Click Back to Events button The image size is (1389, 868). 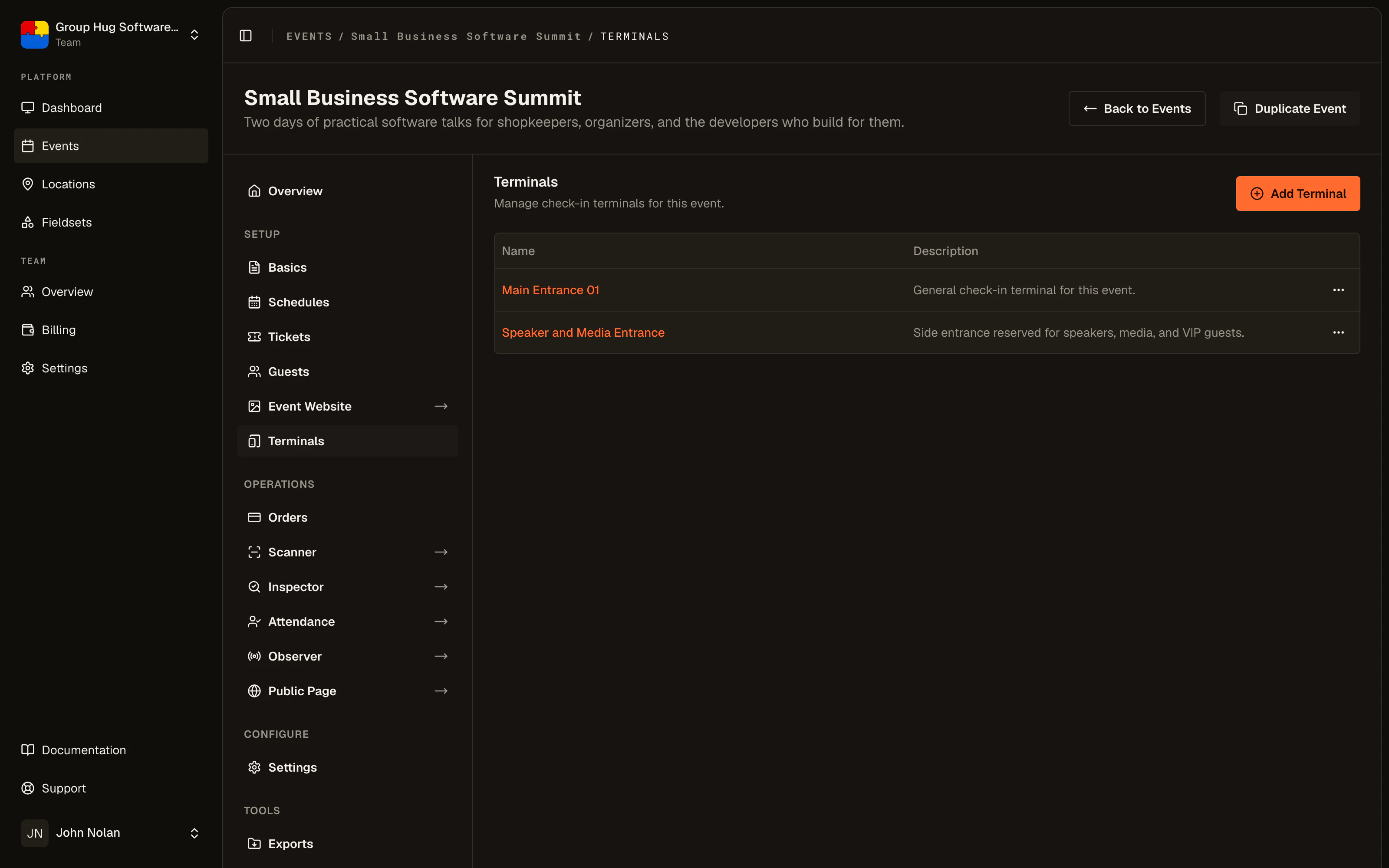(x=1136, y=108)
